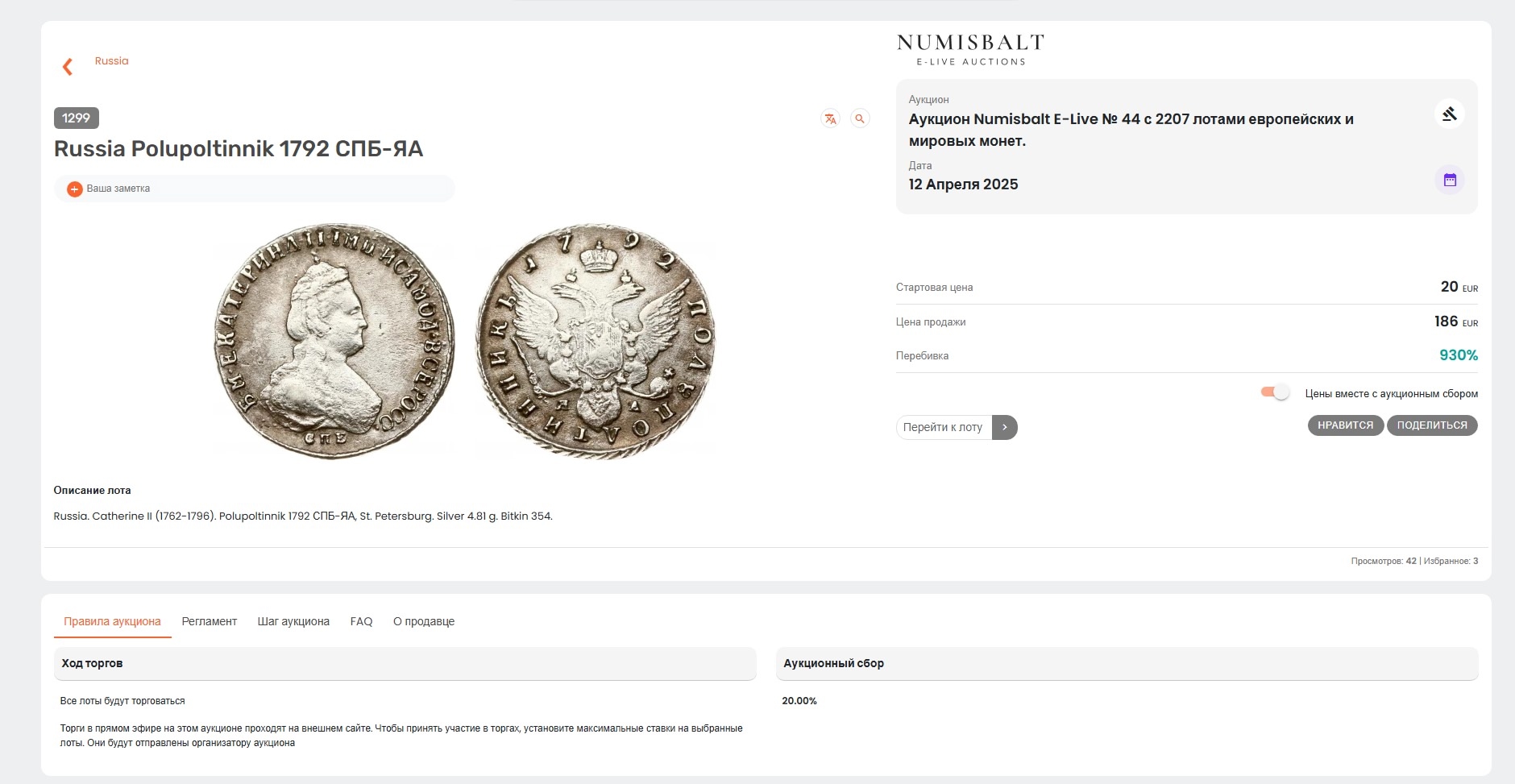Screen dimensions: 1515x784
Task: Follow the Russia category link
Action: point(111,61)
